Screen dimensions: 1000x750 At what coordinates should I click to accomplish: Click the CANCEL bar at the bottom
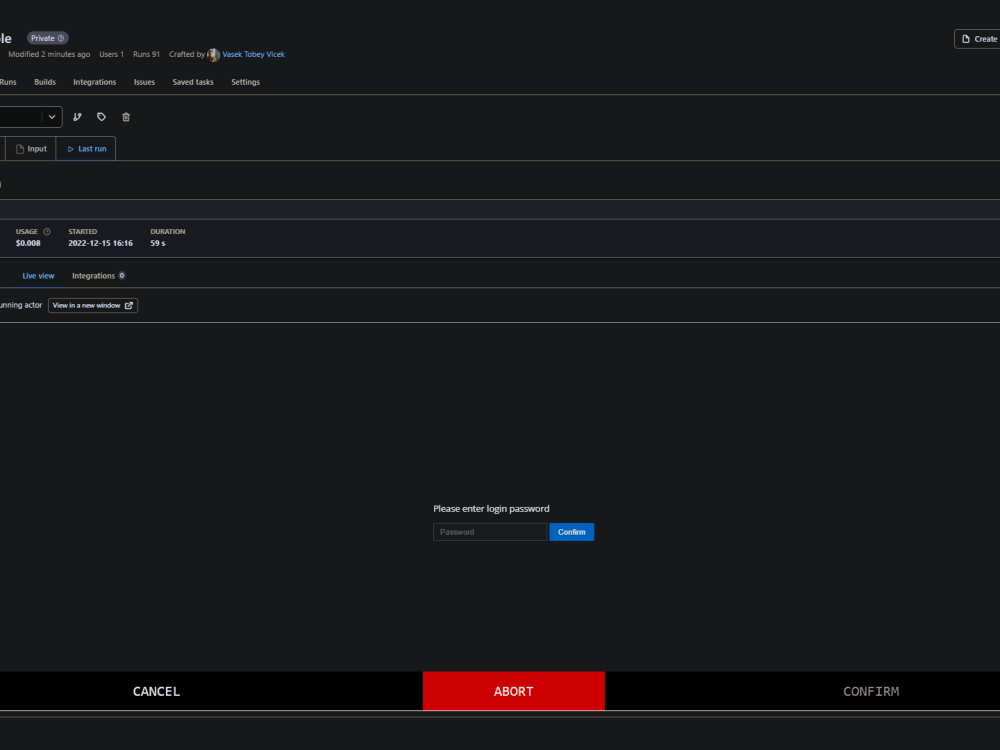point(156,691)
